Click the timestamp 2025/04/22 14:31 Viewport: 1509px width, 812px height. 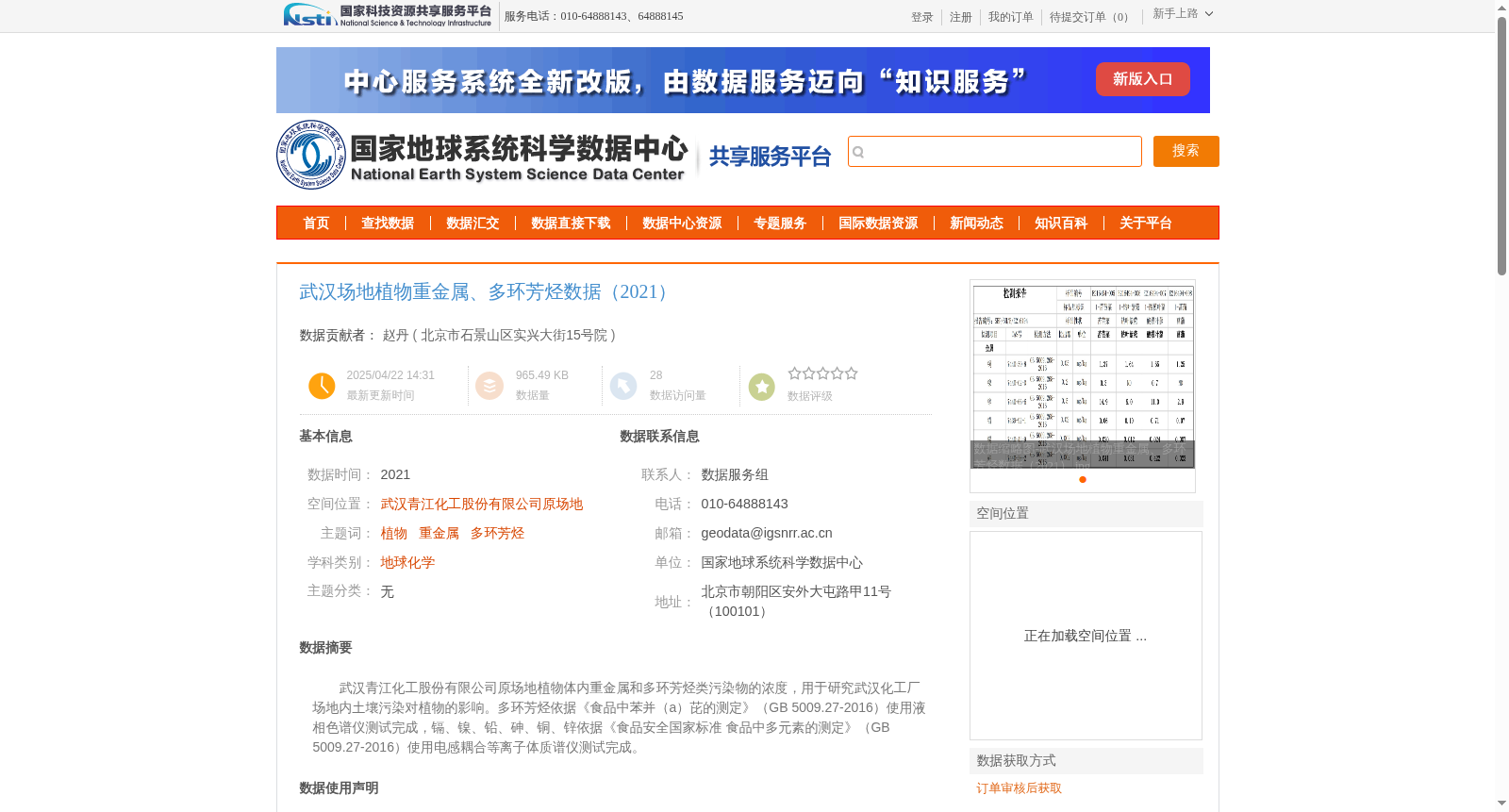pyautogui.click(x=390, y=375)
